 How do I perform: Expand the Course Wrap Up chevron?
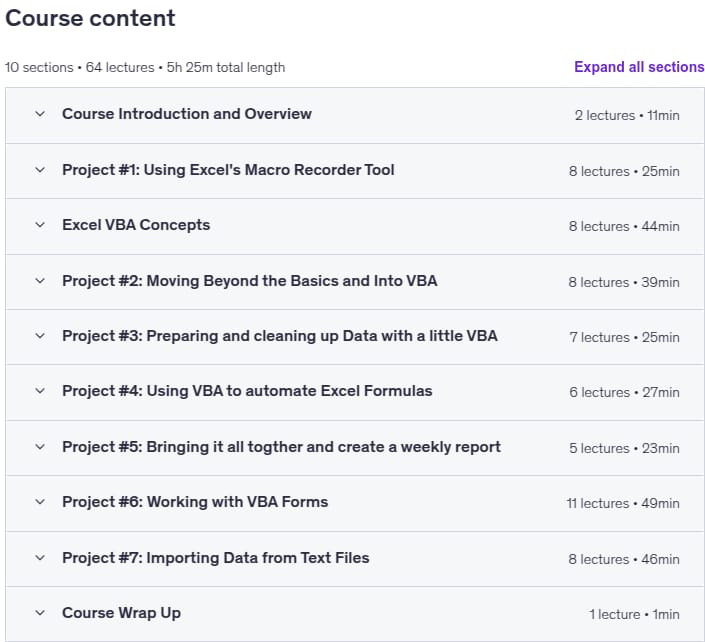[40, 613]
